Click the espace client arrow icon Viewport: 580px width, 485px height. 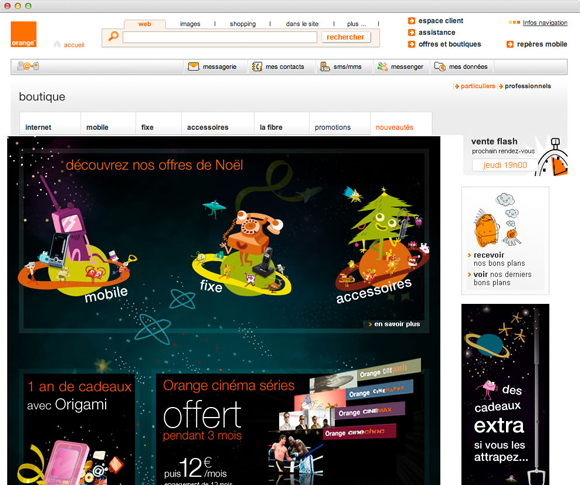[x=411, y=21]
